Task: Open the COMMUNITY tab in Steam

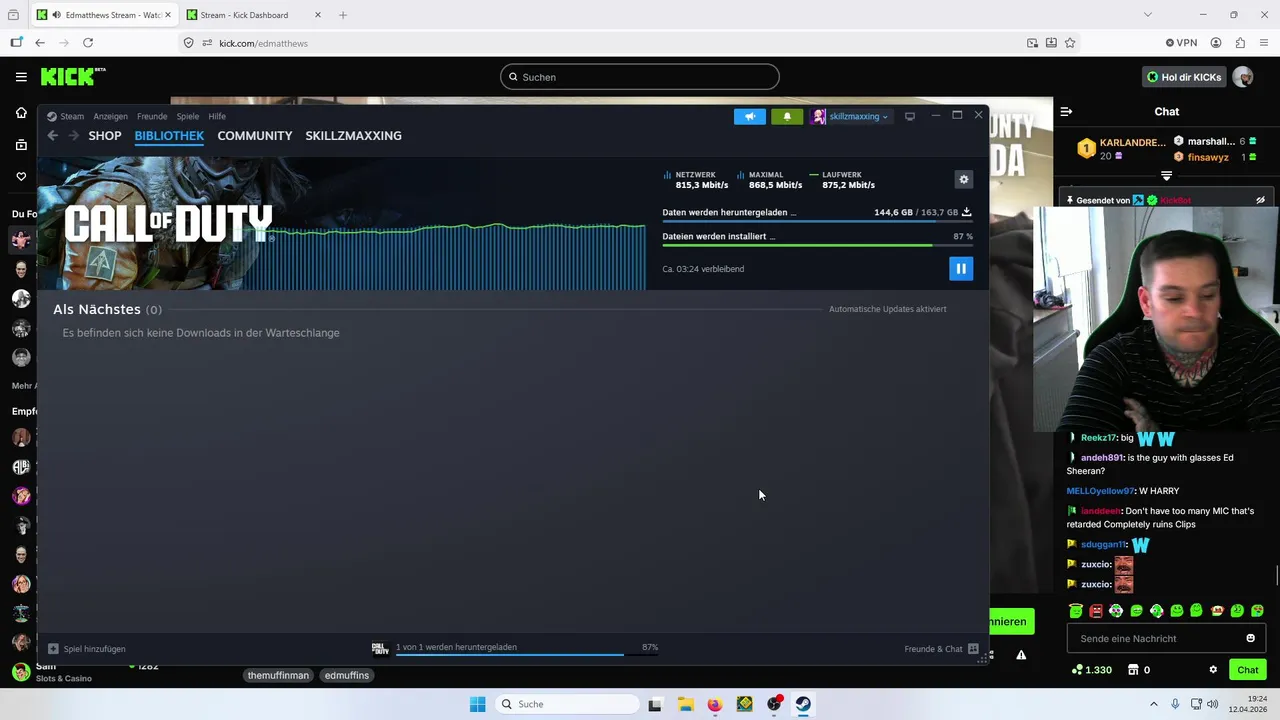Action: click(254, 136)
